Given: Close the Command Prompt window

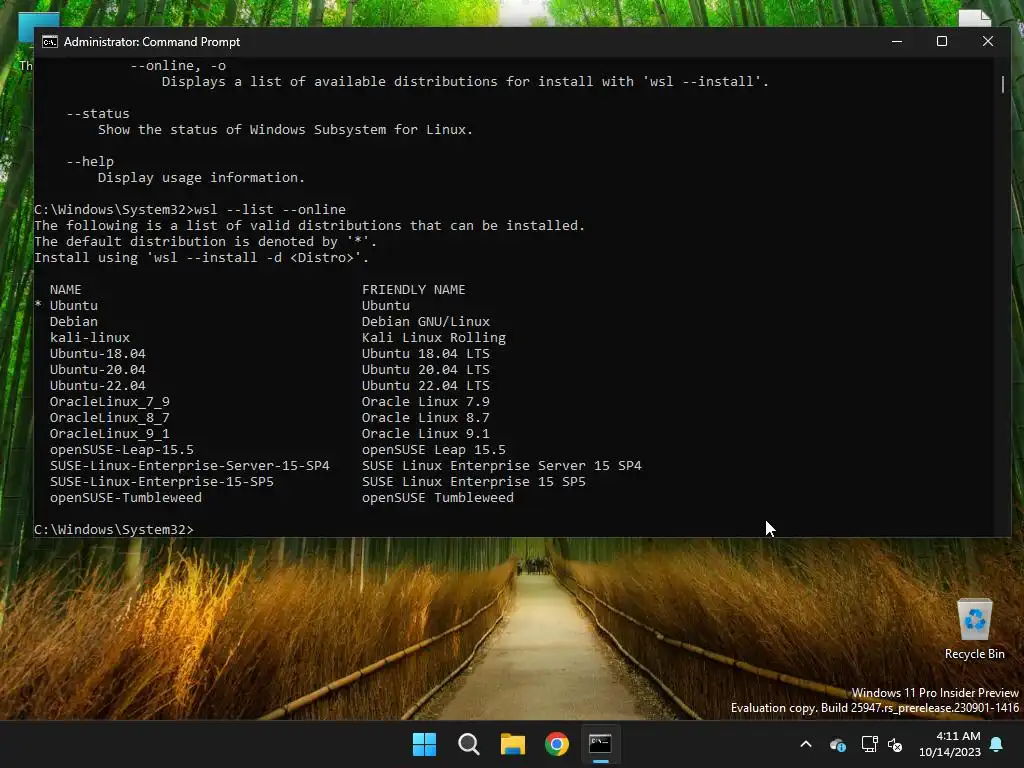Looking at the screenshot, I should (987, 41).
